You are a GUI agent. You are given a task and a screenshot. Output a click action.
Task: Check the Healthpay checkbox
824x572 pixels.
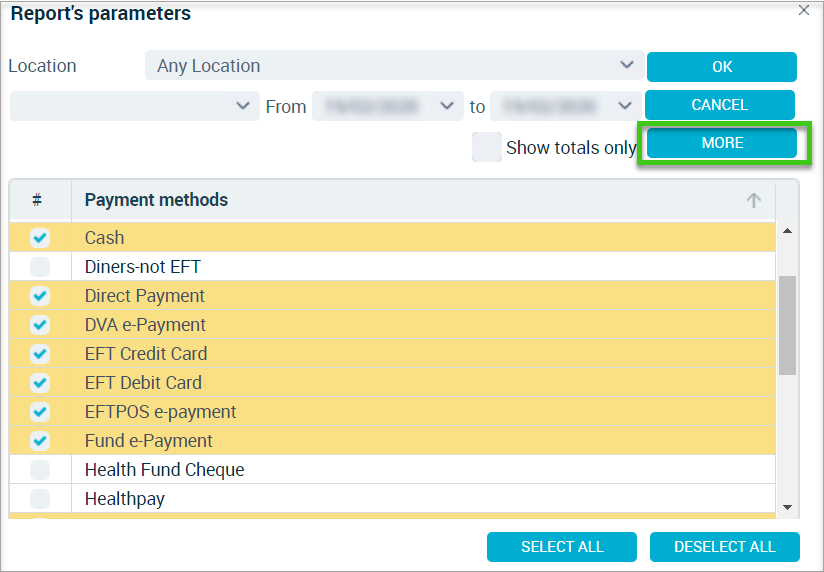pos(40,498)
